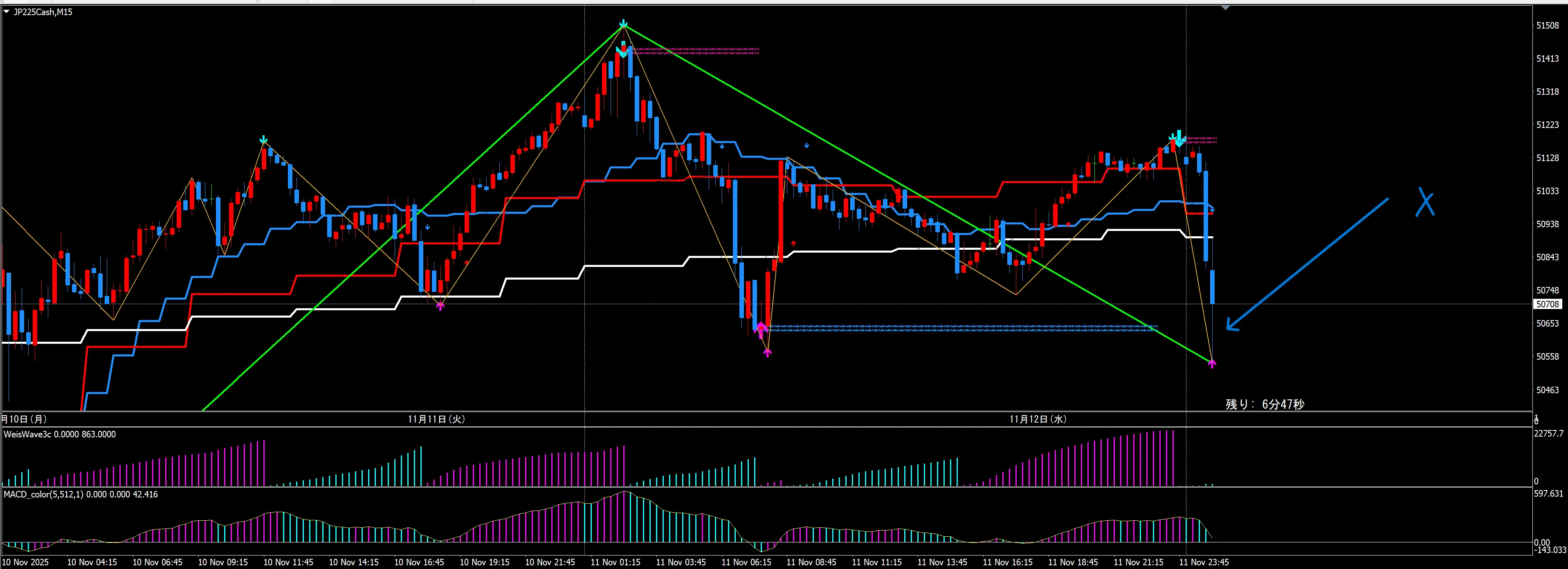The width and height of the screenshot is (1568, 569).
Task: Click the MACD_color(5,512,1) indicator label
Action: pyautogui.click(x=43, y=495)
